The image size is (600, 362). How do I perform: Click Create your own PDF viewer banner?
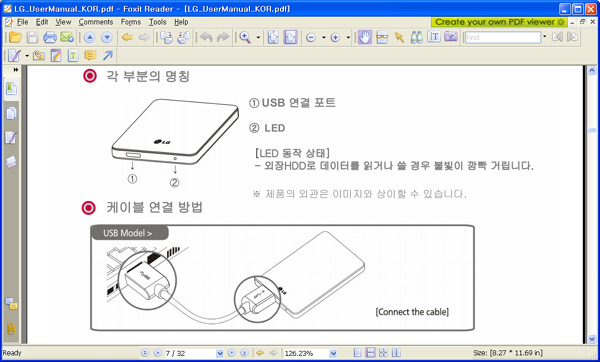pos(499,22)
